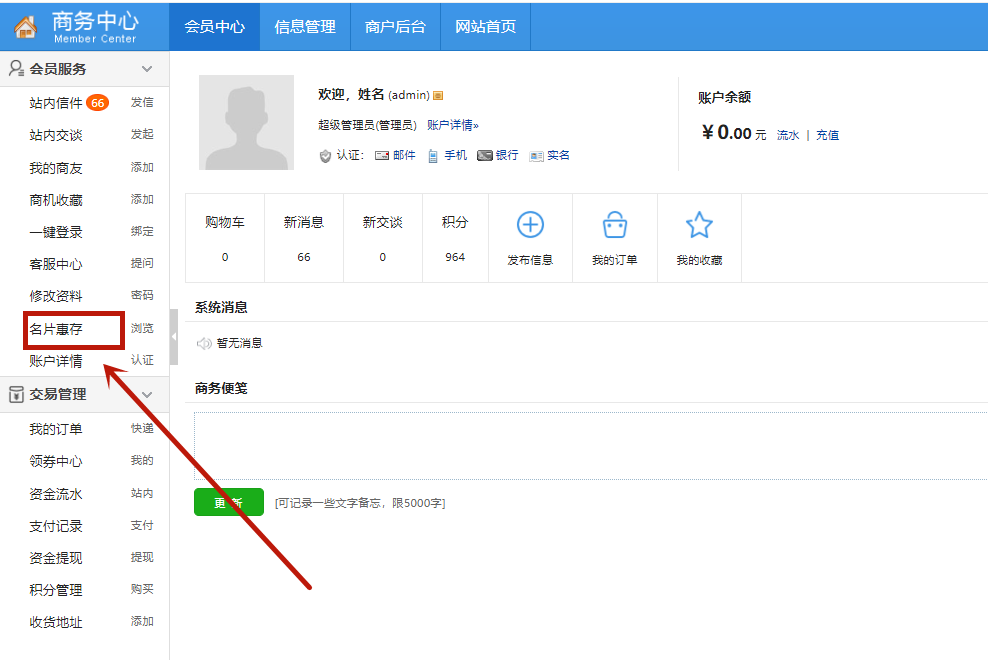Open 商机收藏 in the sidebar
The width and height of the screenshot is (988, 660).
coord(56,200)
